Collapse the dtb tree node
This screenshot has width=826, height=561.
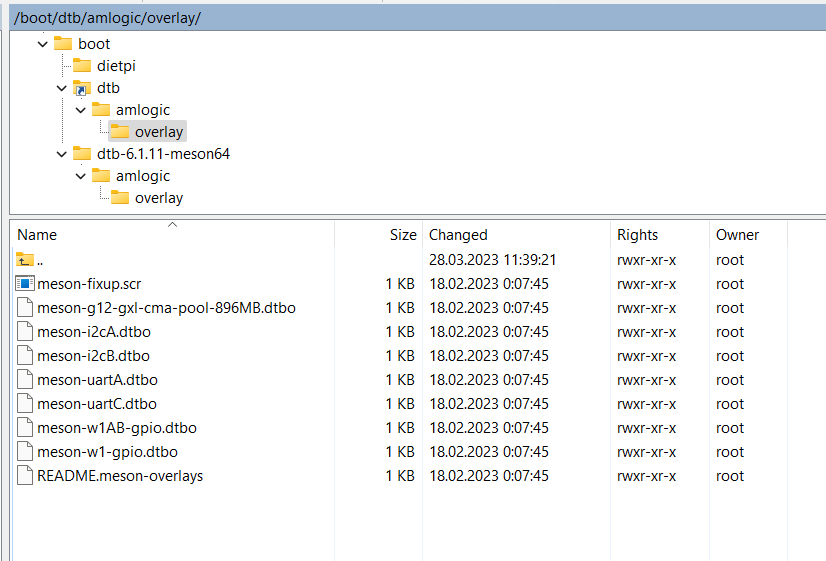click(x=62, y=88)
